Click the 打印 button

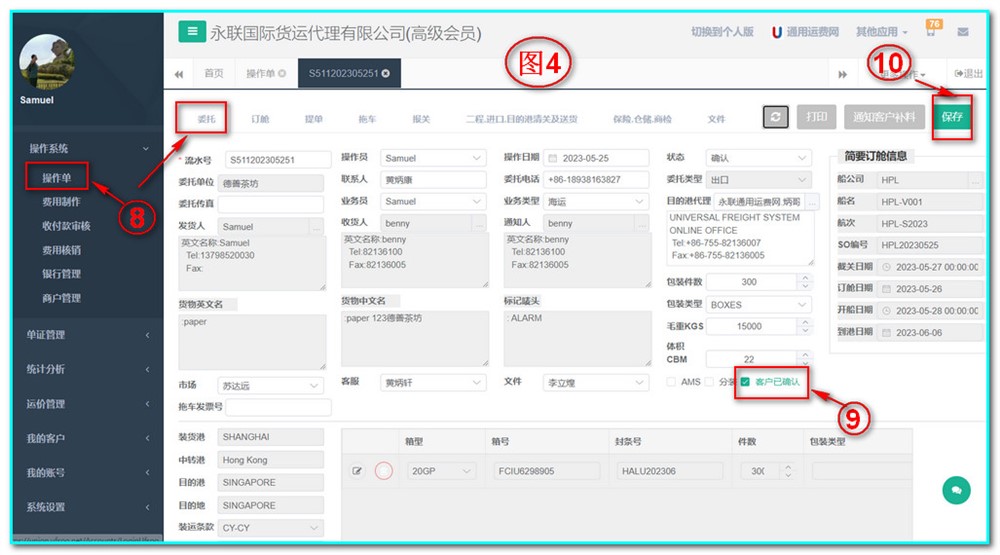(x=816, y=117)
